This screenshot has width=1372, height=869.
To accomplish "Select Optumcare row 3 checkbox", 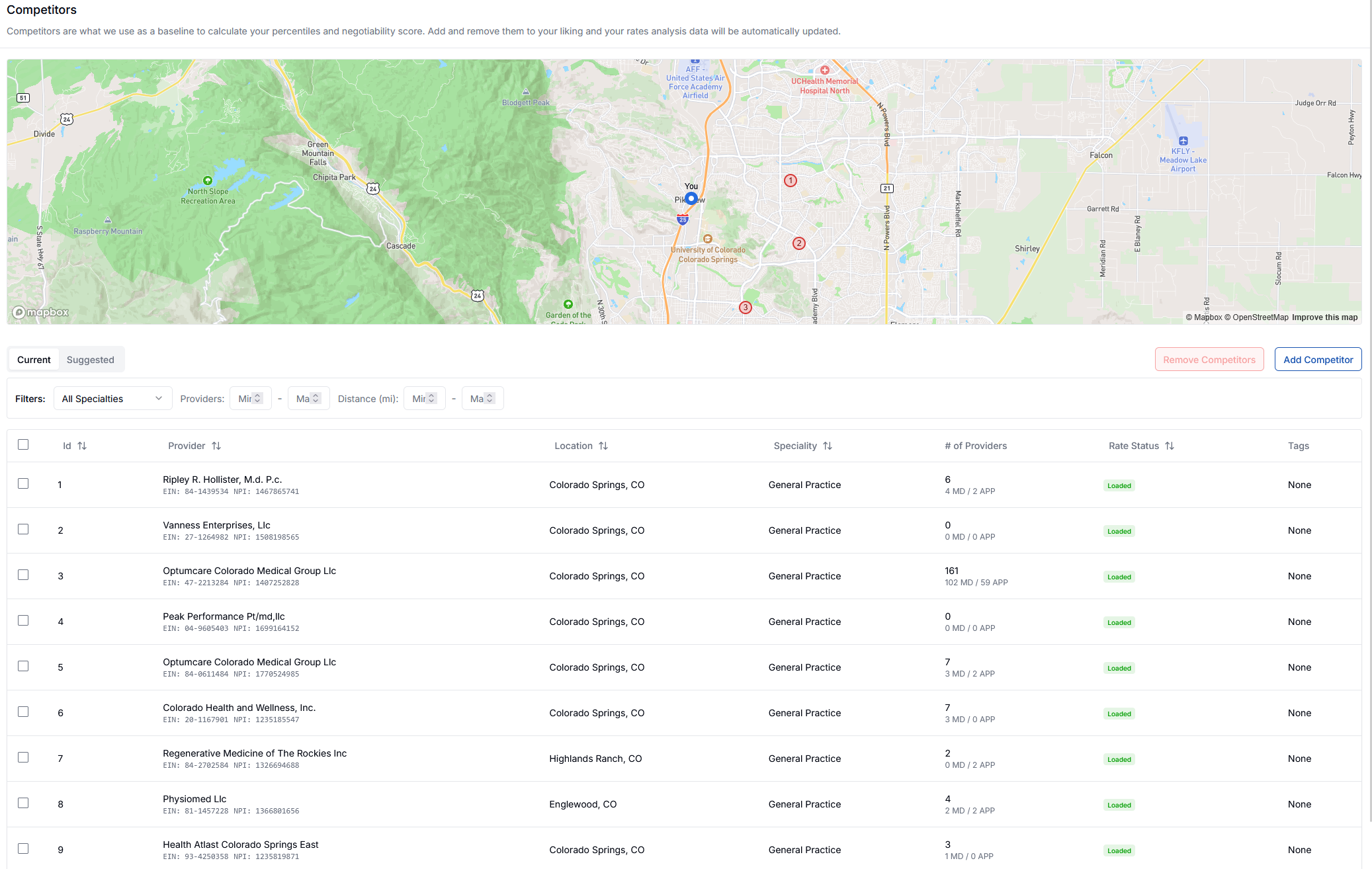I will (23, 575).
